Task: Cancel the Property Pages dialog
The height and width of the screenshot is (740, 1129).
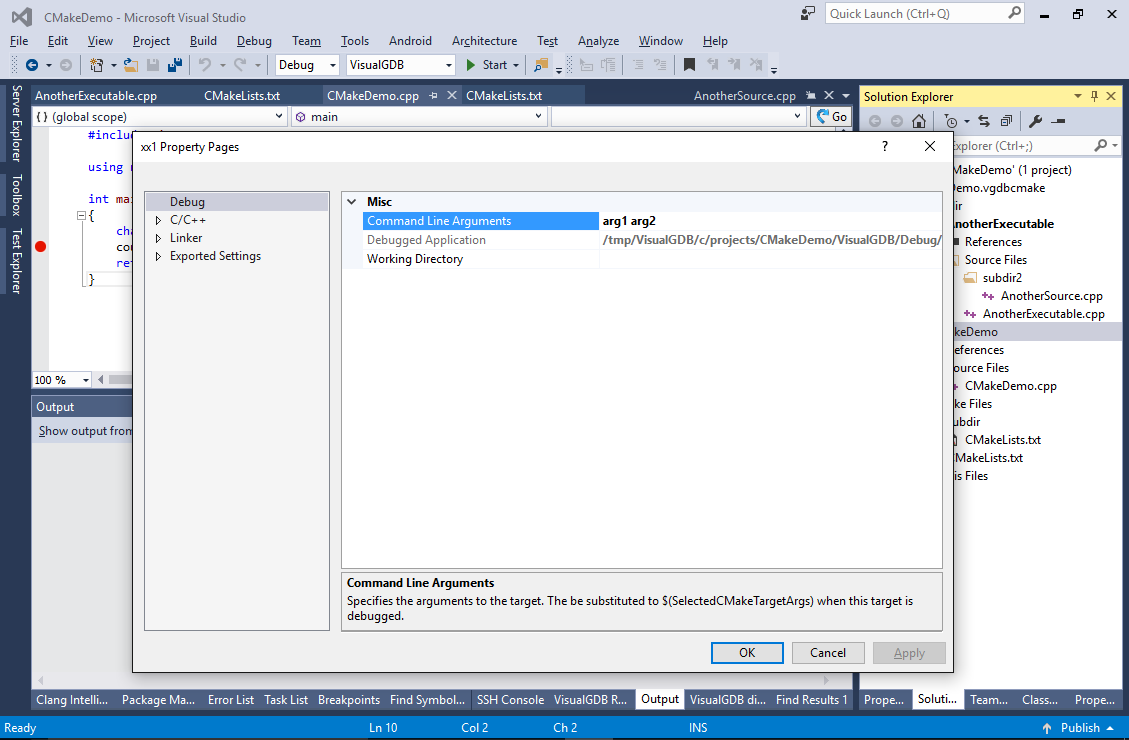Action: 828,652
